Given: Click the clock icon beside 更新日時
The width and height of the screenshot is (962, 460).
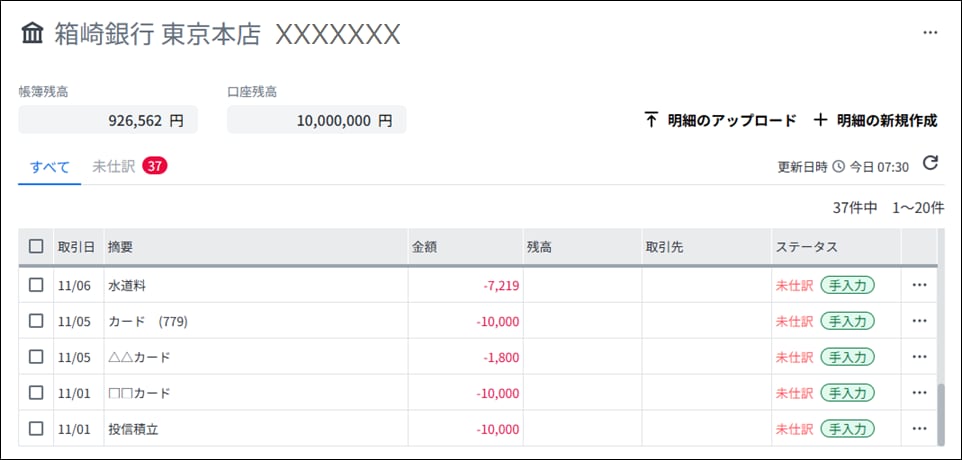Looking at the screenshot, I should (x=838, y=167).
